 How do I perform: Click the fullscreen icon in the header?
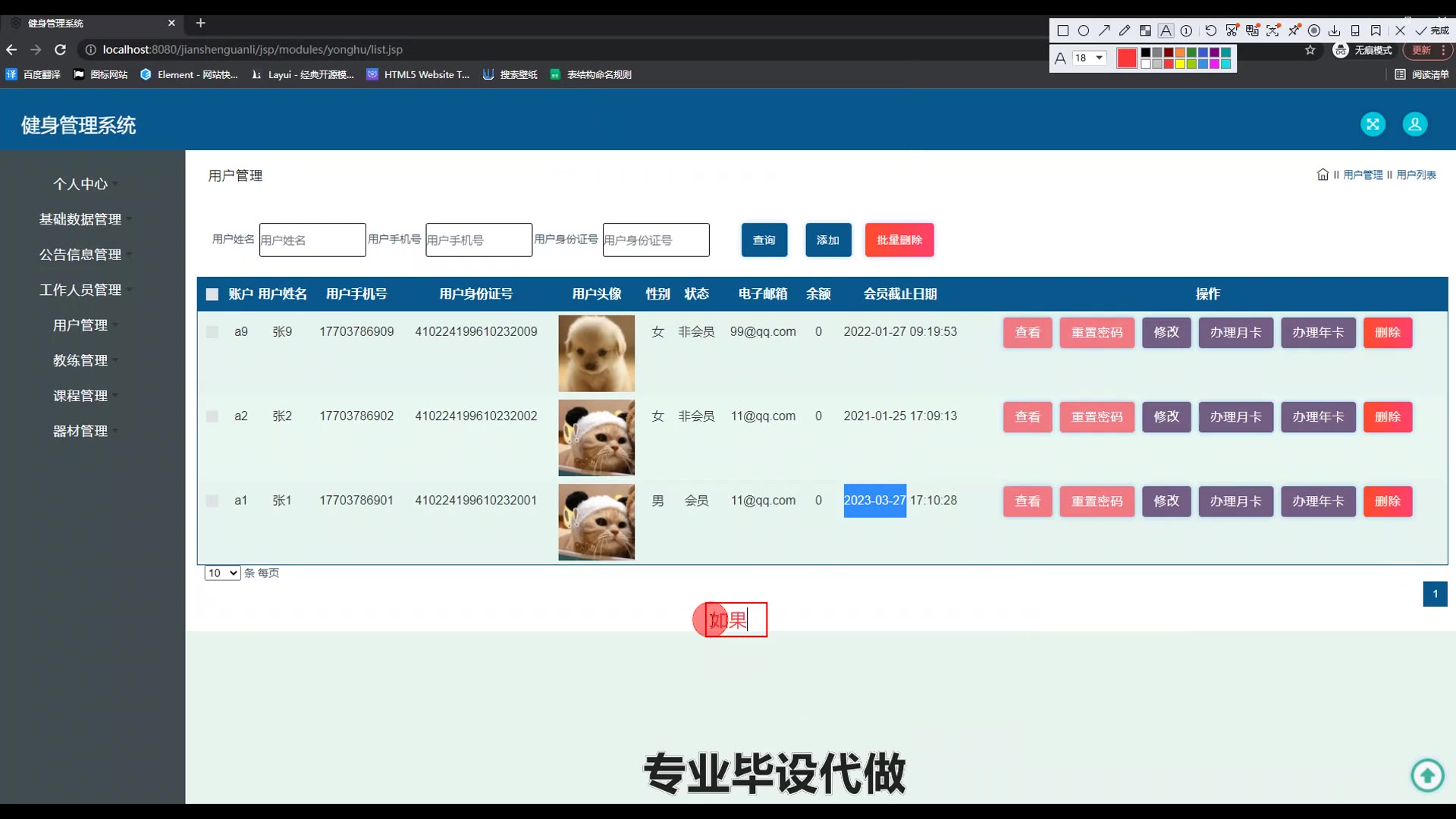tap(1373, 124)
